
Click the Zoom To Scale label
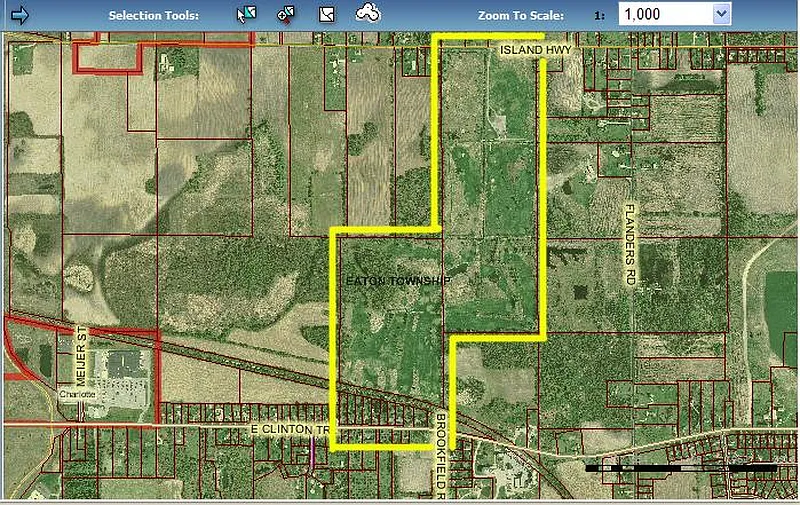[521, 16]
